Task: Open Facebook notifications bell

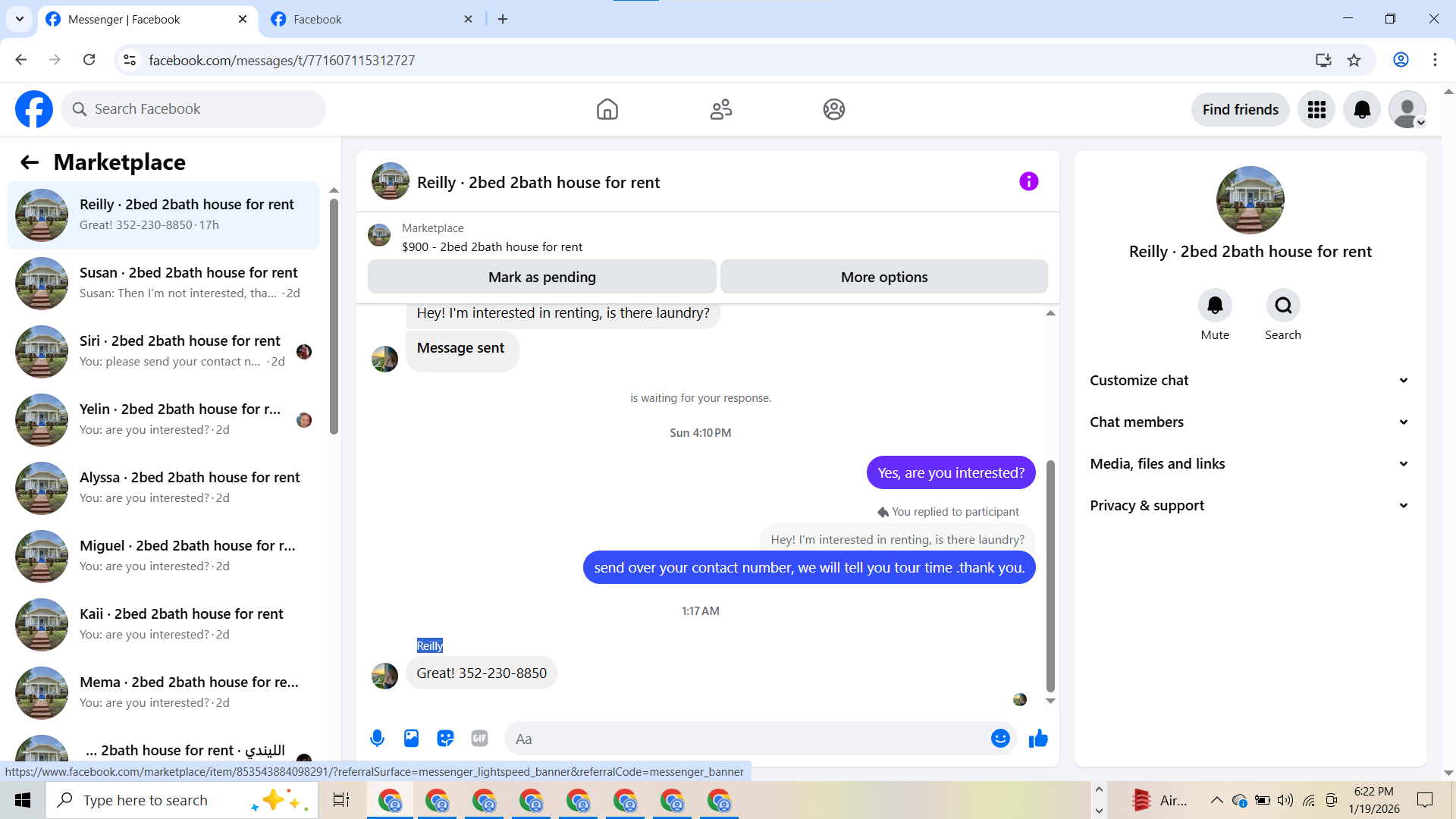Action: coord(1362,109)
